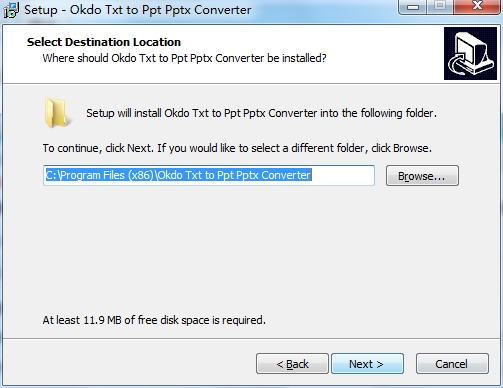Click the highlighted C:\Program Files install path text
503x388 pixels.
pyautogui.click(x=178, y=175)
